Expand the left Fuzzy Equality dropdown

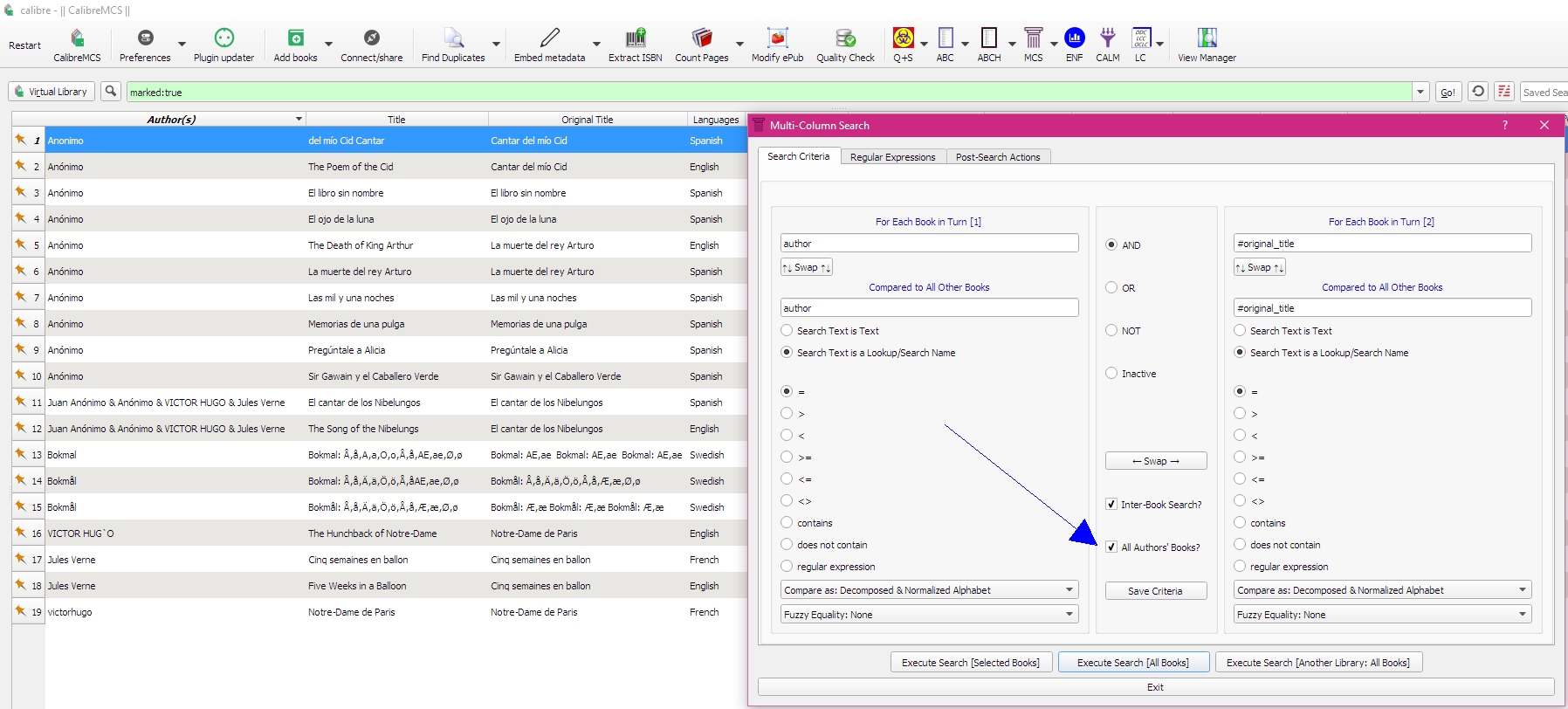point(929,615)
